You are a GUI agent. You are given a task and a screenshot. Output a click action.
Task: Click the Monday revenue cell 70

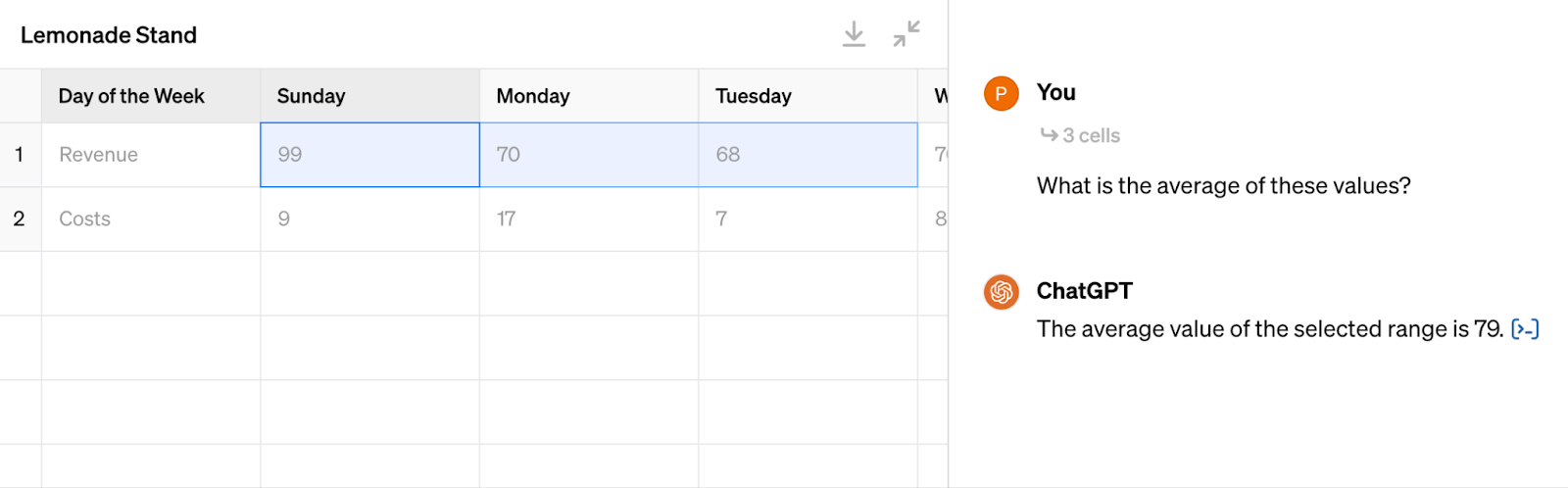point(589,155)
